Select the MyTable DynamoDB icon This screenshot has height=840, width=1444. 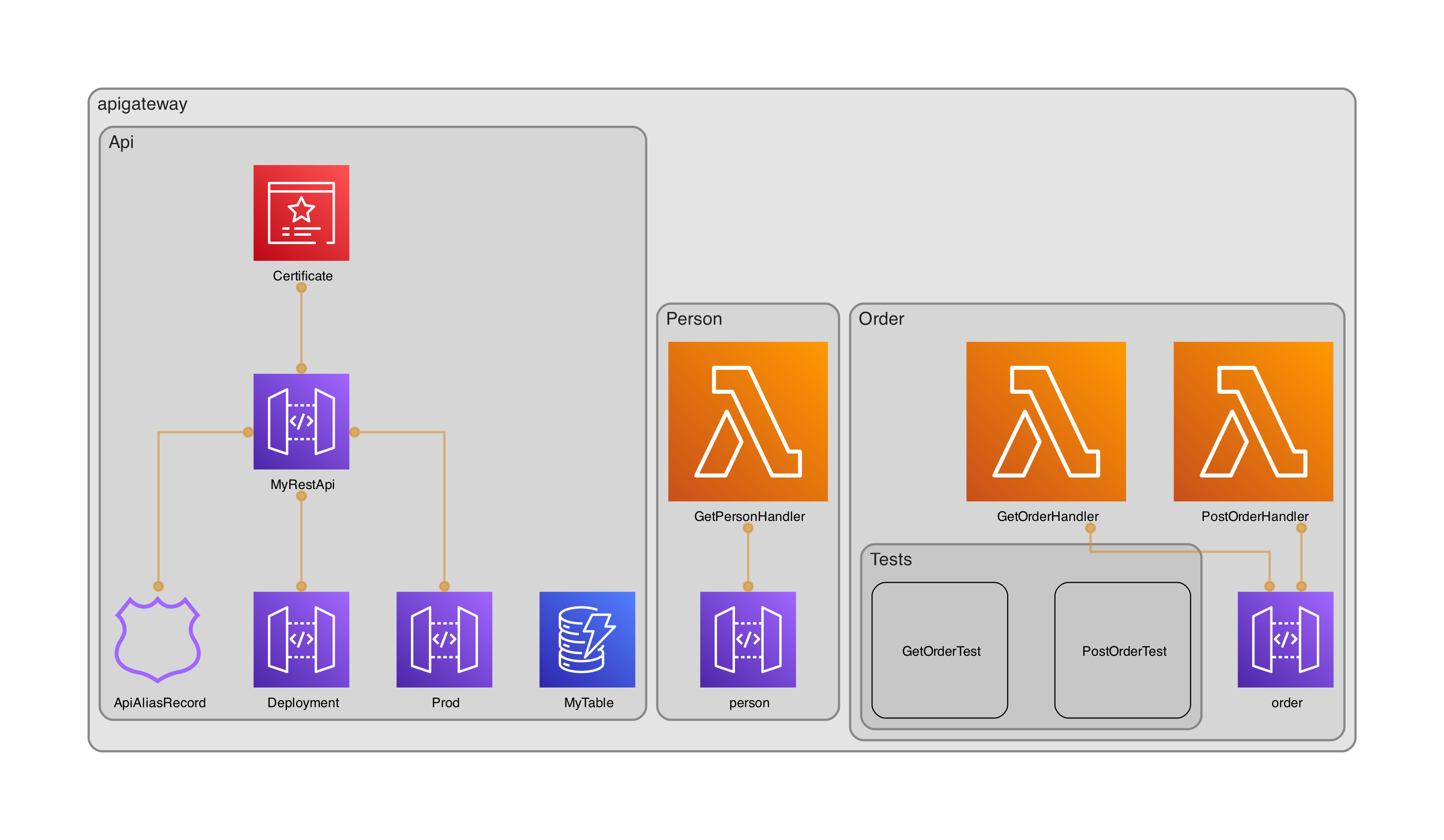(587, 639)
